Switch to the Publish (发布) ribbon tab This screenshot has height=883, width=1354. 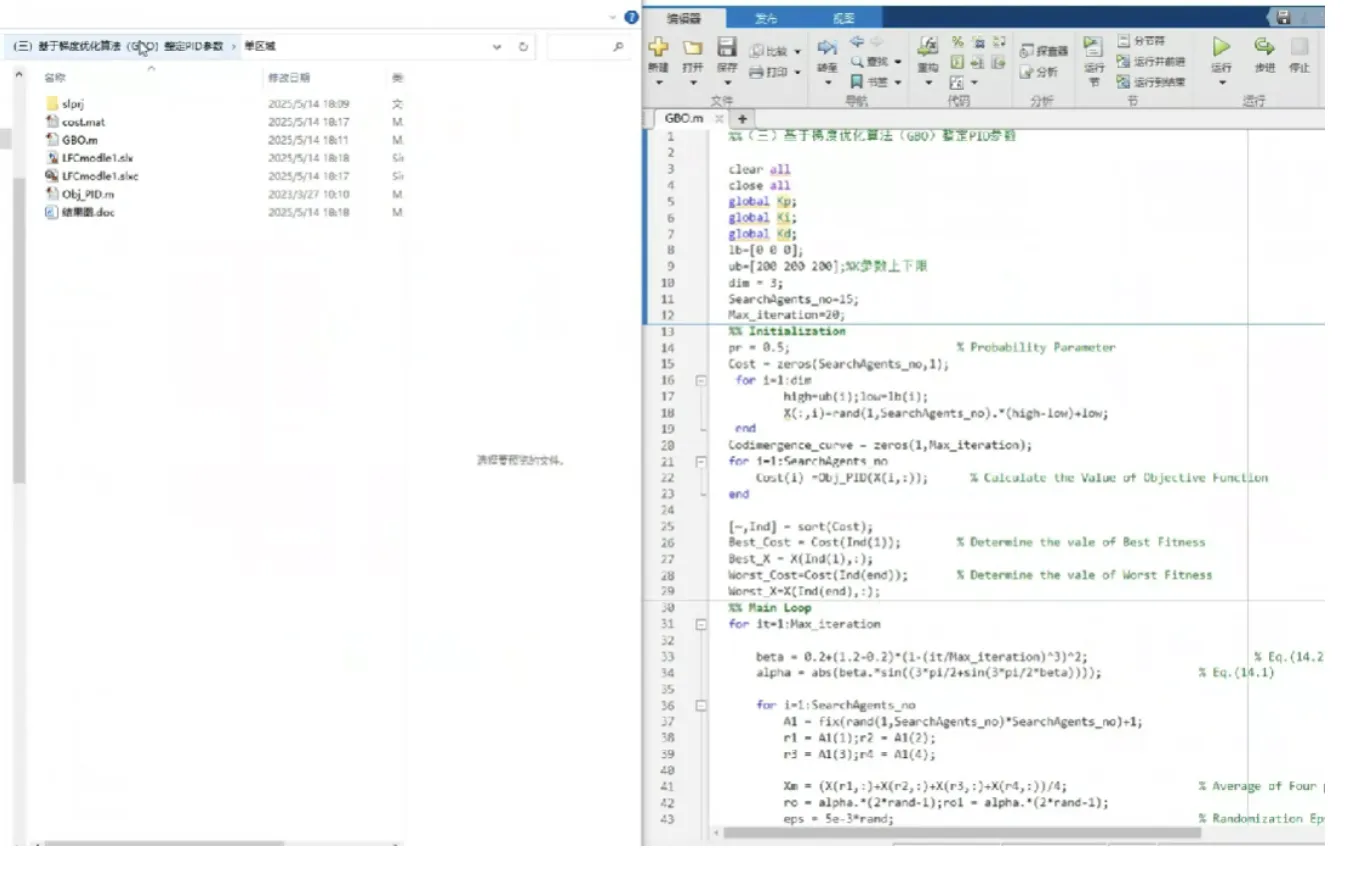[766, 18]
